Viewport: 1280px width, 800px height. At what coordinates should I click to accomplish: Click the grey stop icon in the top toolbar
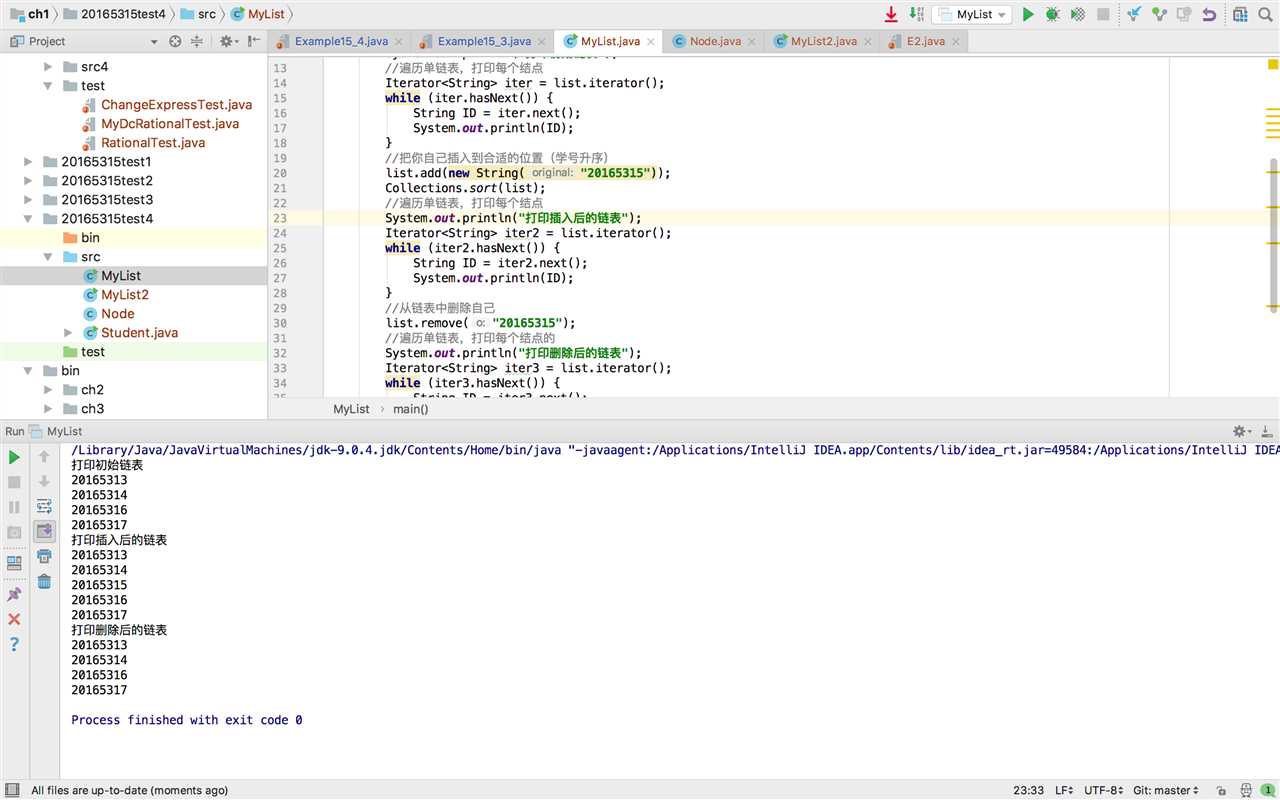1103,15
